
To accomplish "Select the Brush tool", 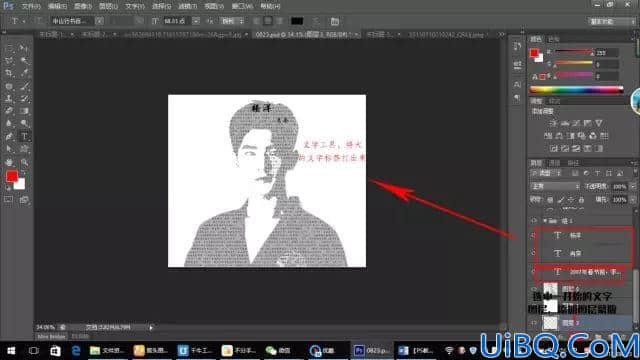I will (x=24, y=86).
